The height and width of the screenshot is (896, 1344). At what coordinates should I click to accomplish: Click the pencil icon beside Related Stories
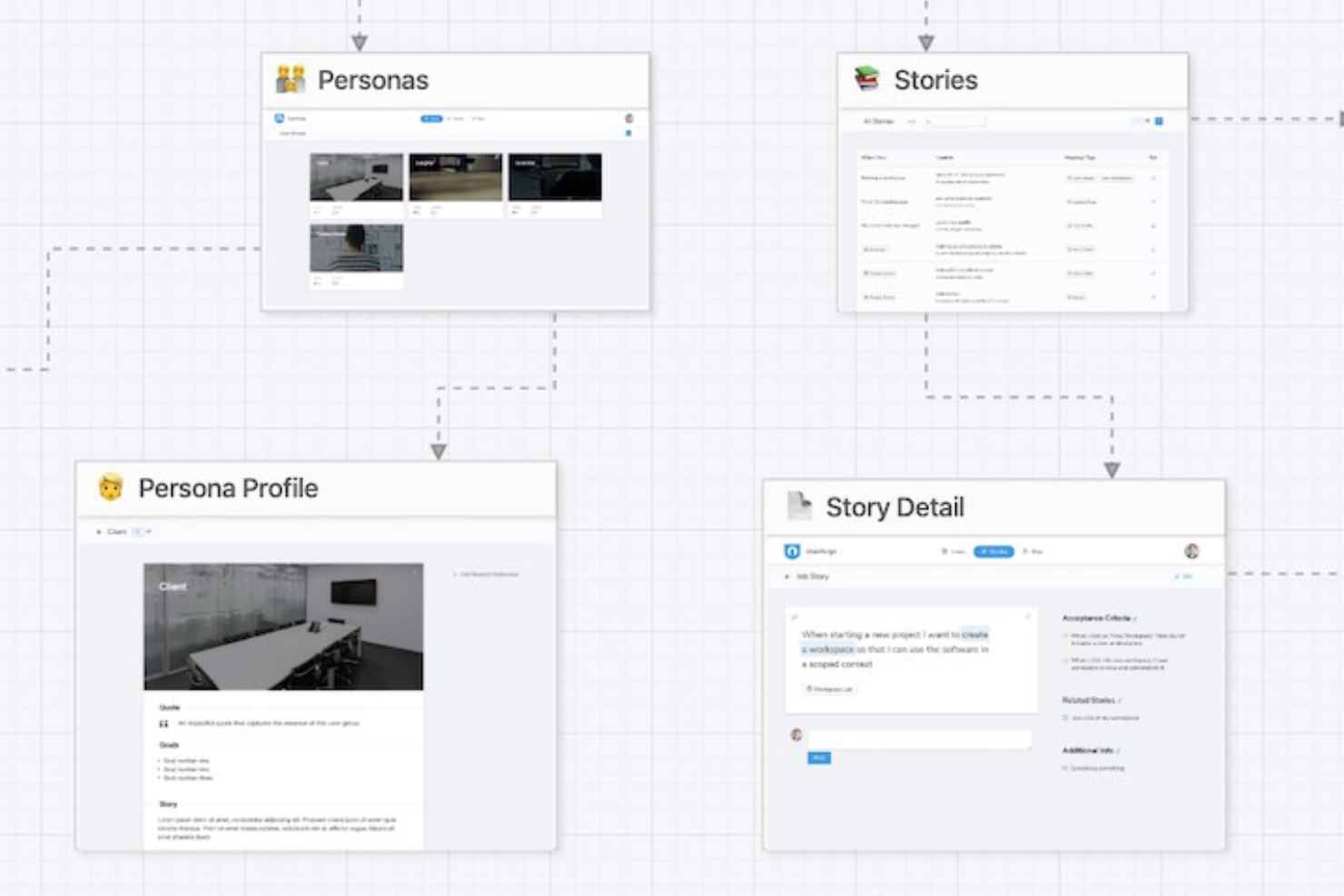[x=1120, y=701]
